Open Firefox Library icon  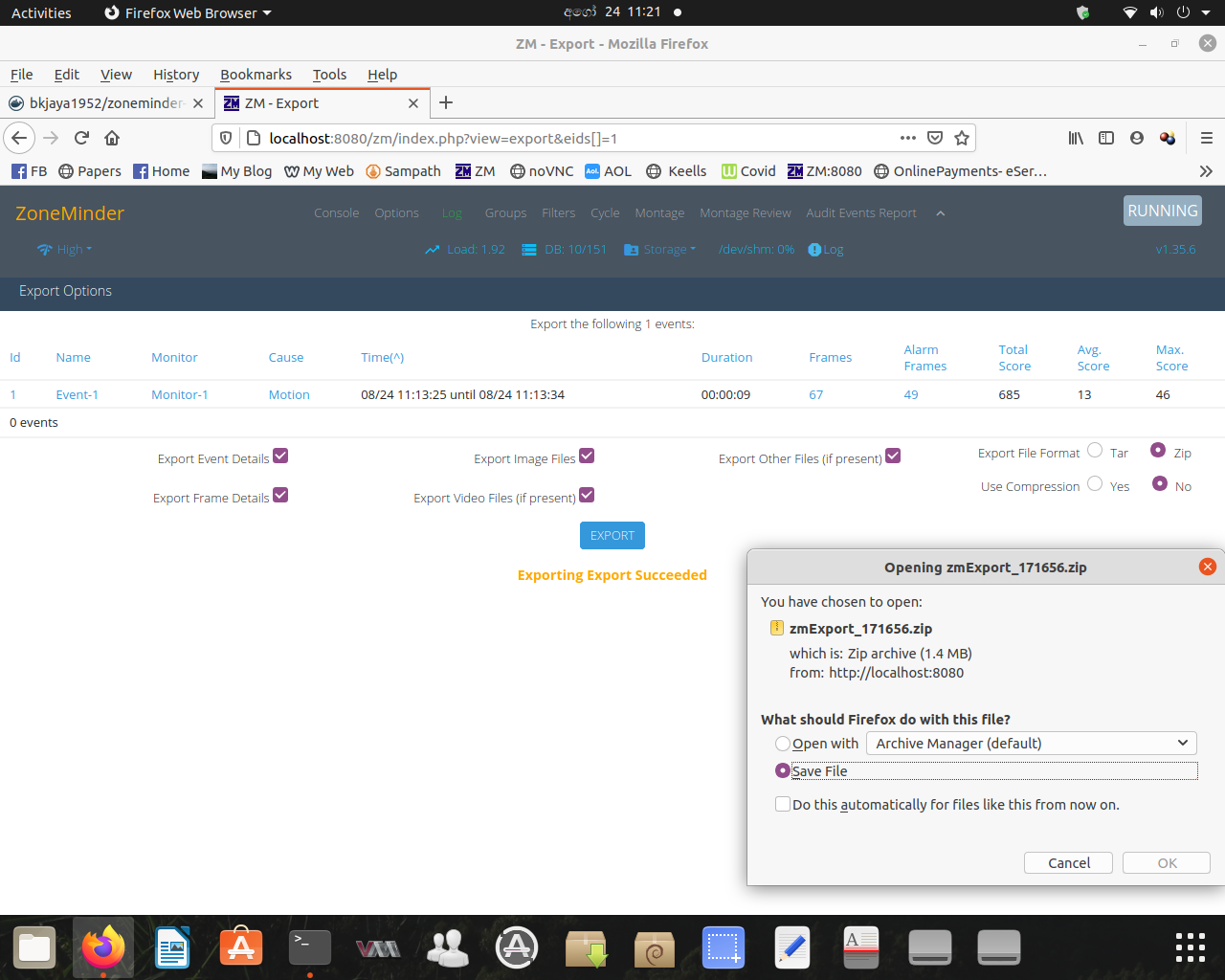click(1076, 138)
